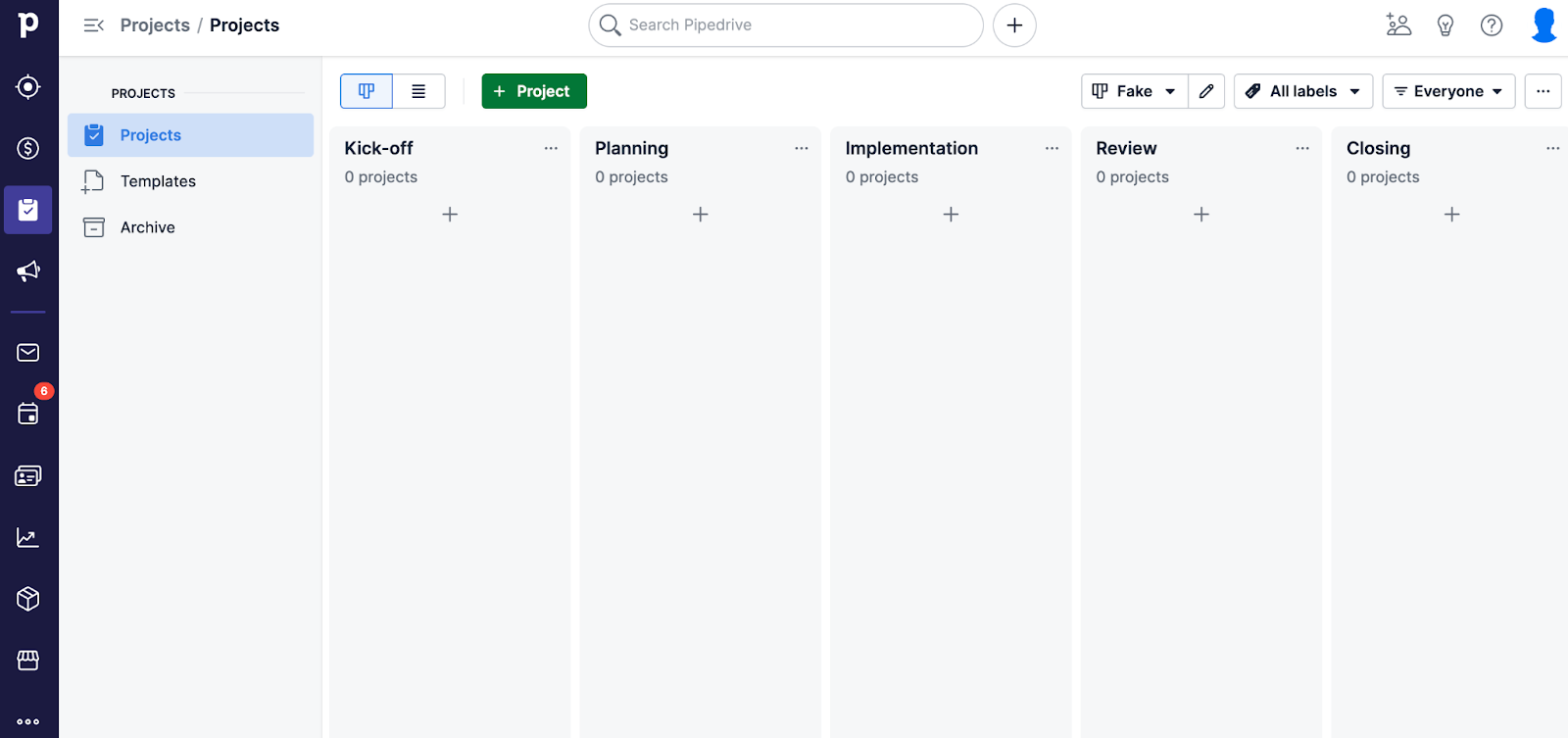Screen dimensions: 1568x738
Task: Open Activities calendar icon with badge
Action: (x=28, y=414)
